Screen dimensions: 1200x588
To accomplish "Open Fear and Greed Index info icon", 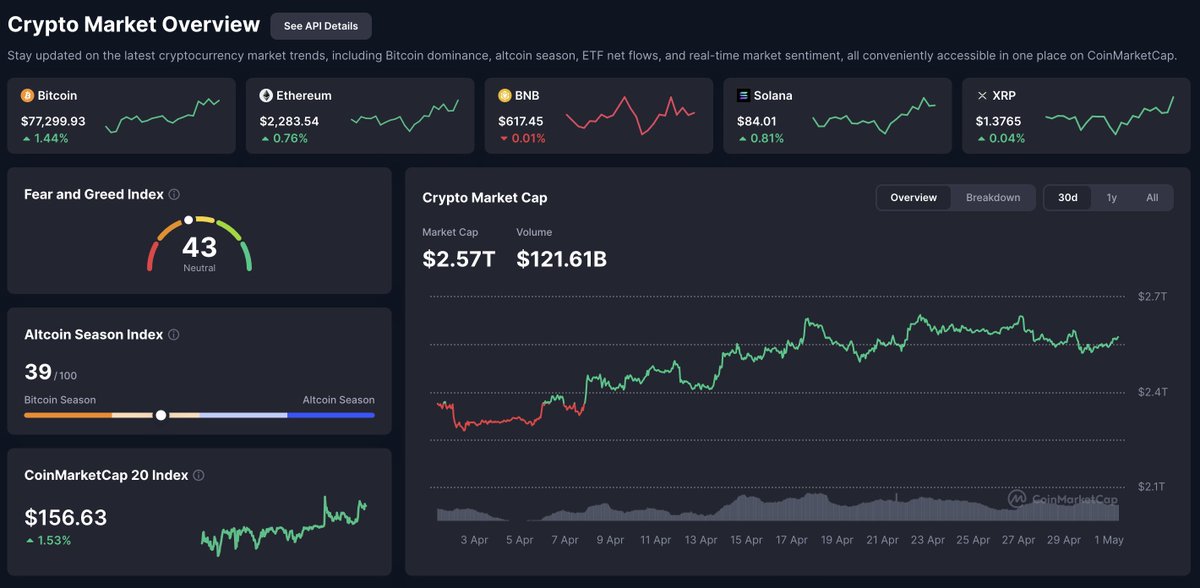I will 174,195.
